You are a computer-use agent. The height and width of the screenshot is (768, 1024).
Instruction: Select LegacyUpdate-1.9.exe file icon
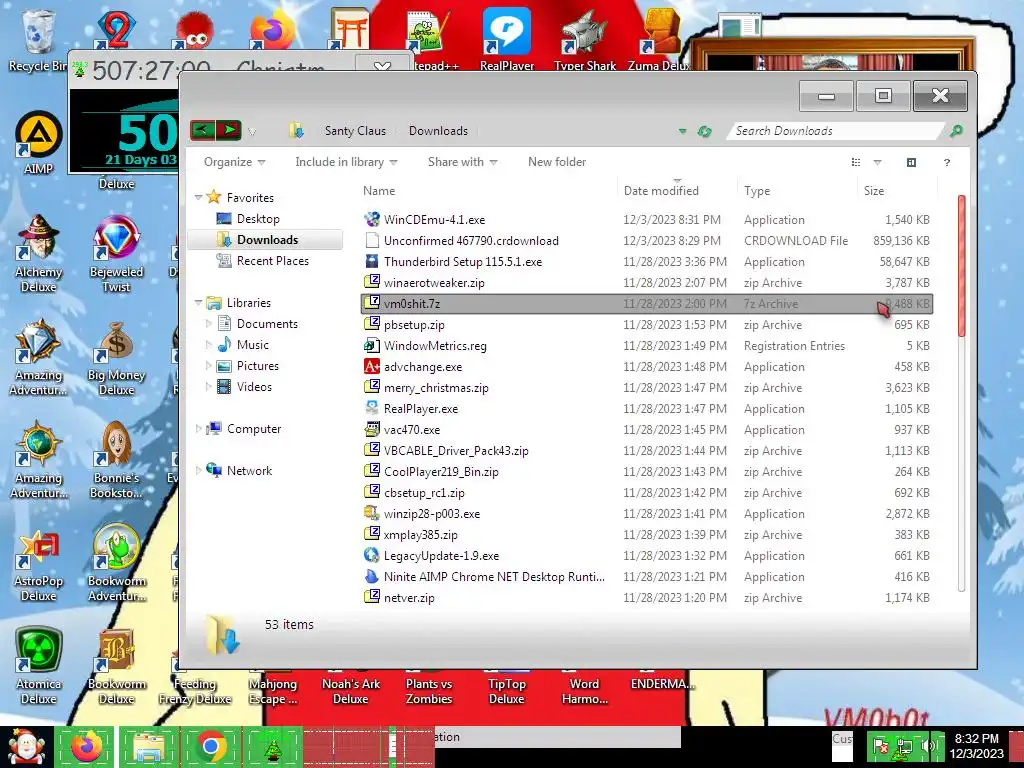[x=372, y=555]
